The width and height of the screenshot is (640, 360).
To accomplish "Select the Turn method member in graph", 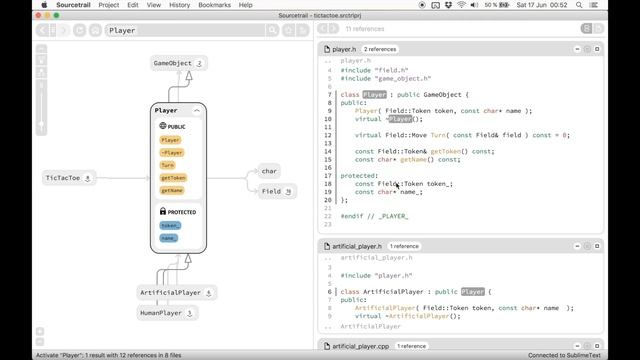I will (x=168, y=165).
